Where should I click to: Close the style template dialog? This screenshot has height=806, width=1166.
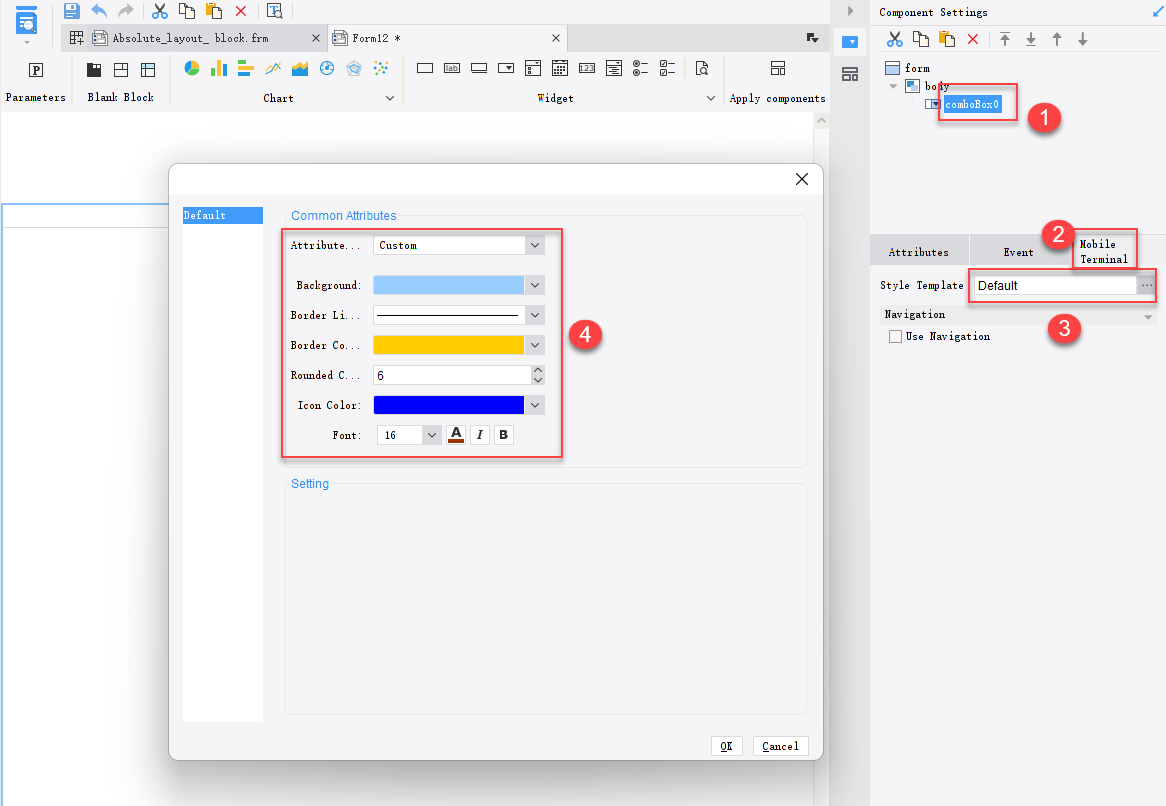pyautogui.click(x=802, y=179)
